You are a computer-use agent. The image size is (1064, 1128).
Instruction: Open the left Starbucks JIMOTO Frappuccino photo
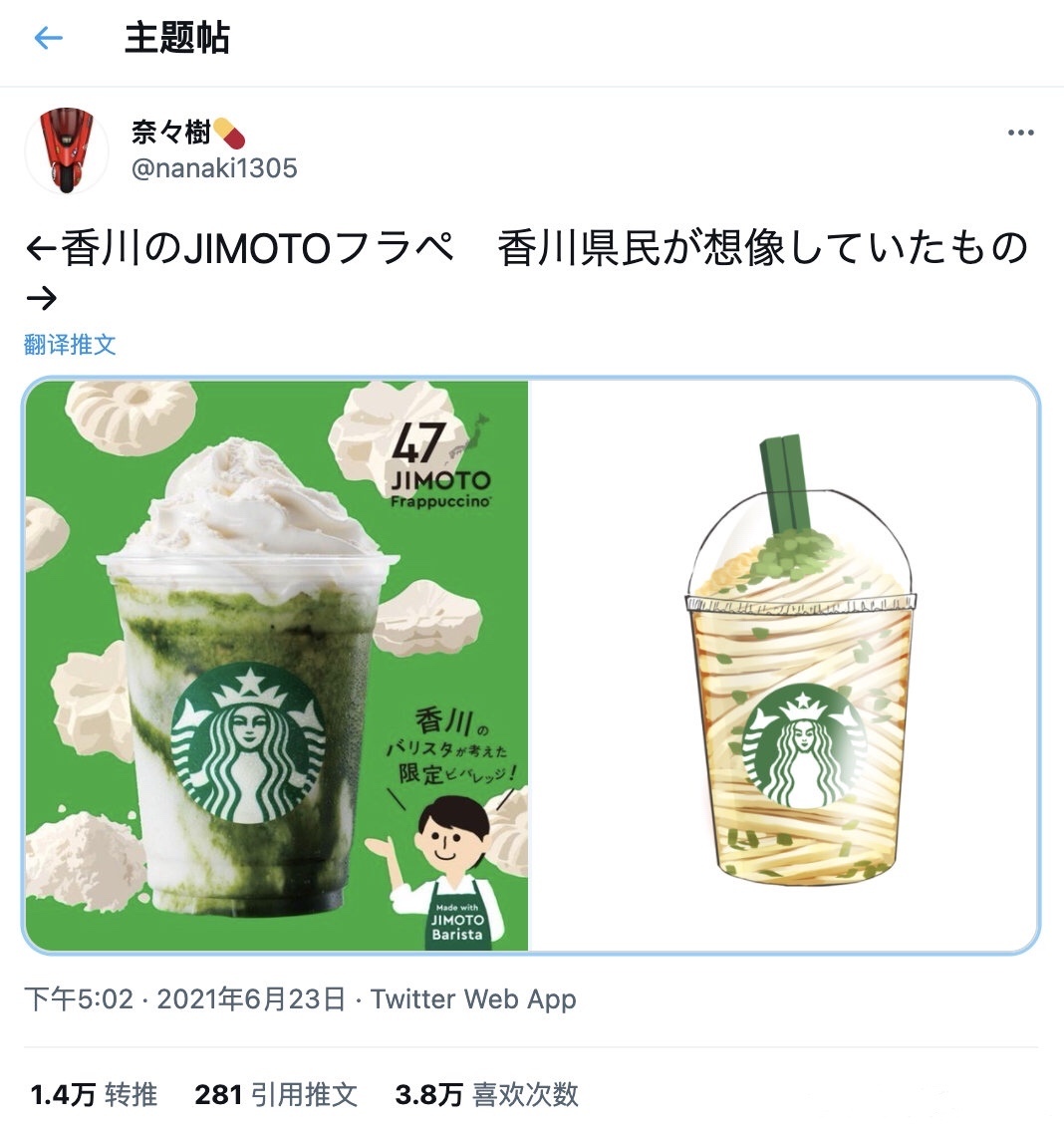tap(277, 666)
